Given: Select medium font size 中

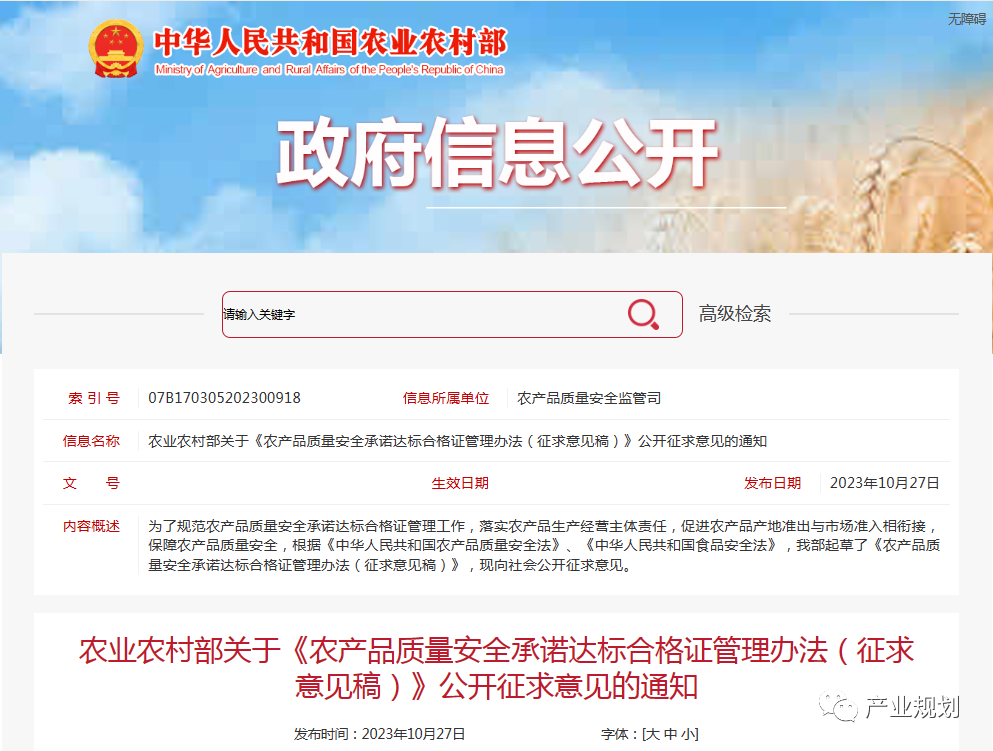Looking at the screenshot, I should (671, 734).
